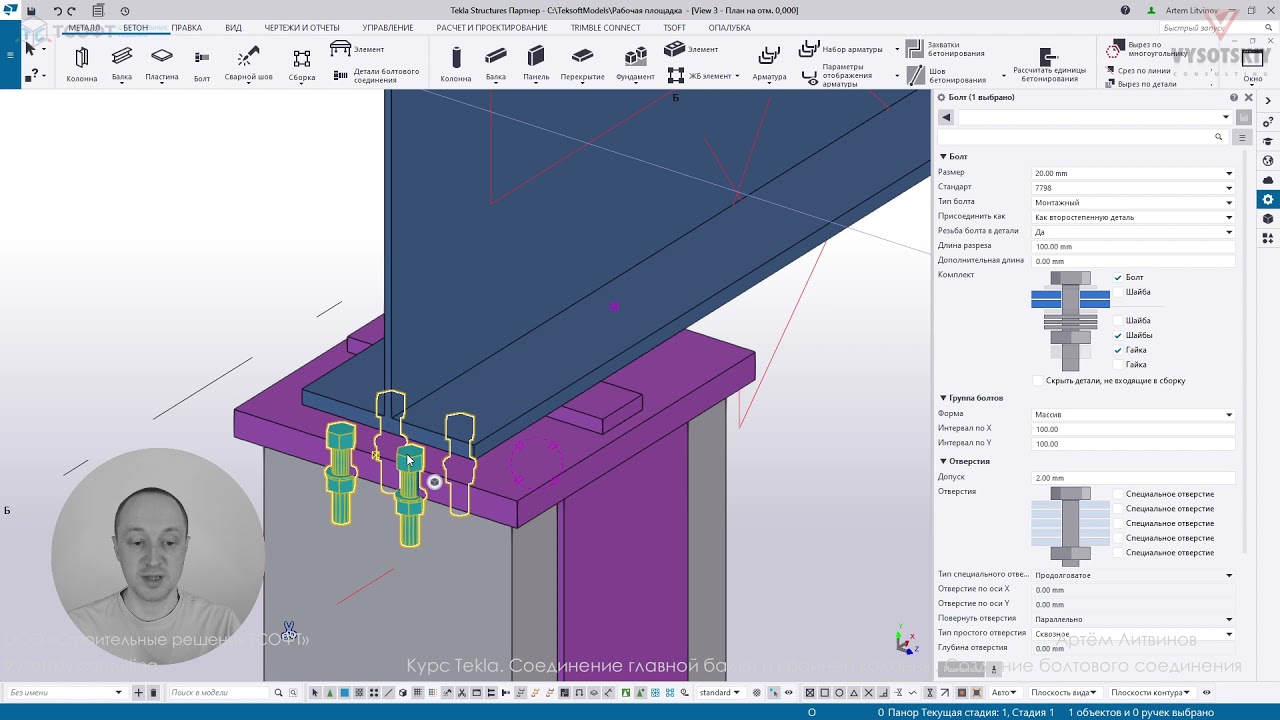The height and width of the screenshot is (720, 1280).
Task: Open the globe side panel icon
Action: [1268, 161]
